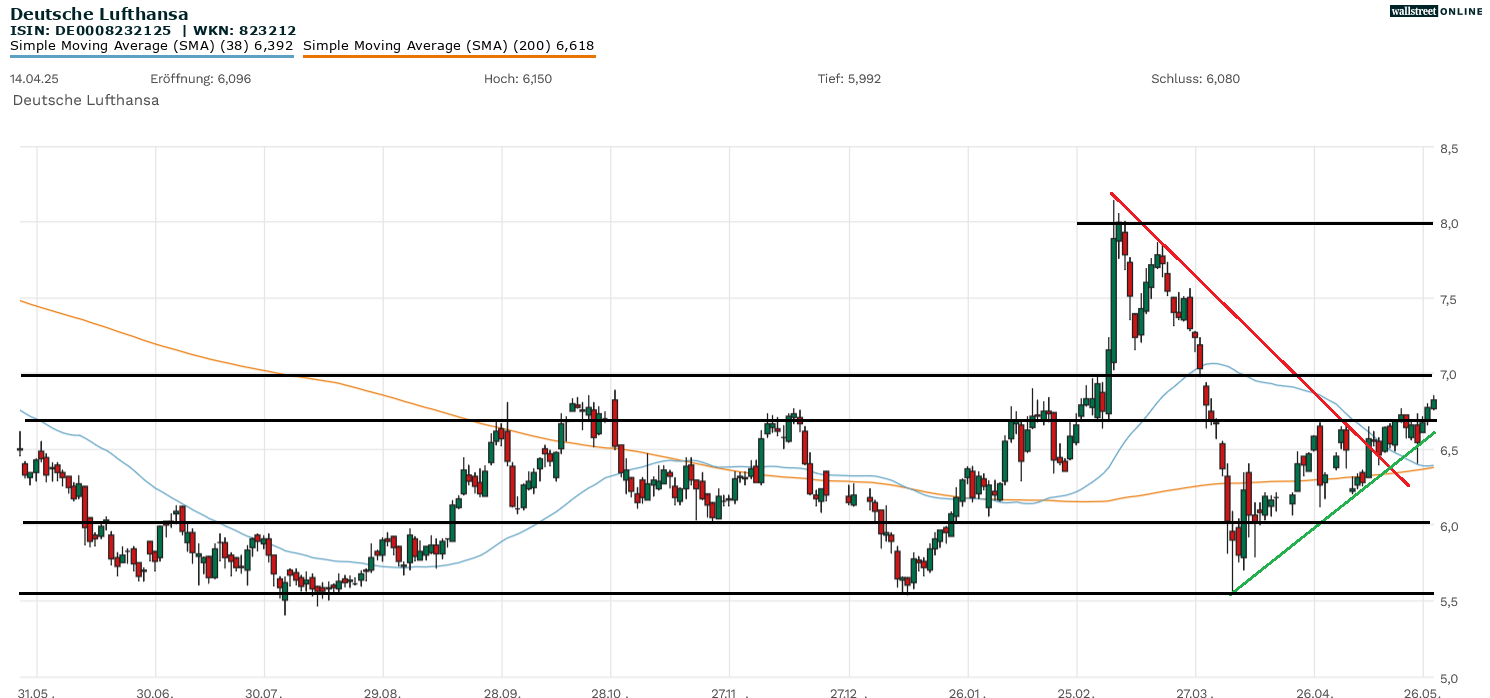Click the 26.01. date axis label

click(x=967, y=692)
